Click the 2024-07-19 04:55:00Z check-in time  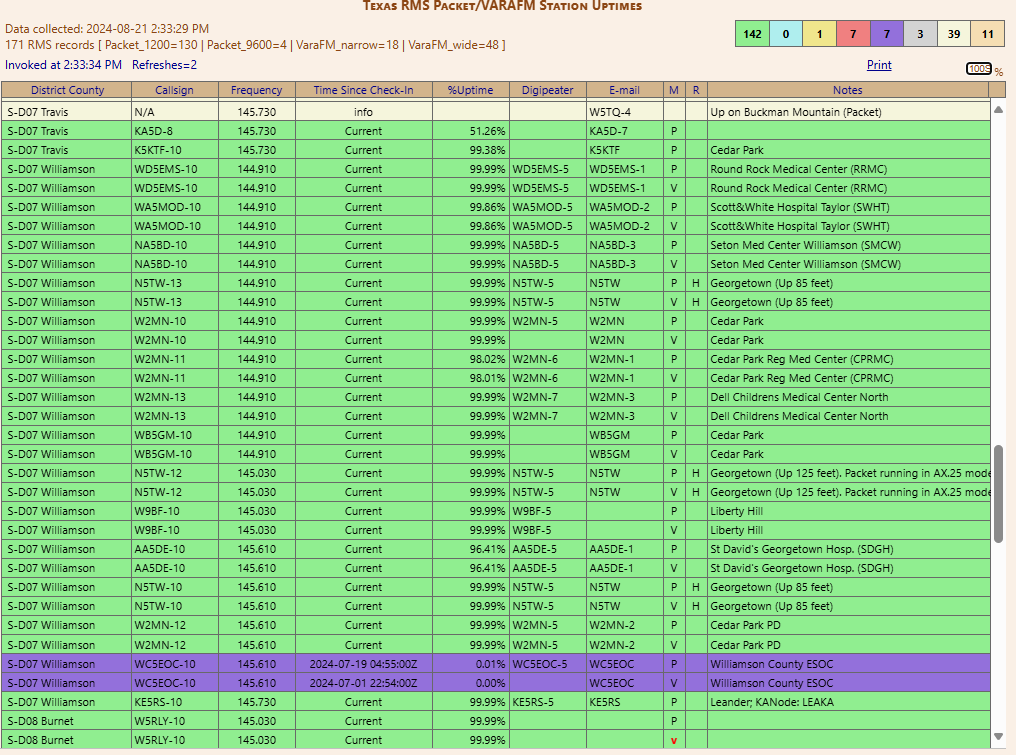coord(364,664)
